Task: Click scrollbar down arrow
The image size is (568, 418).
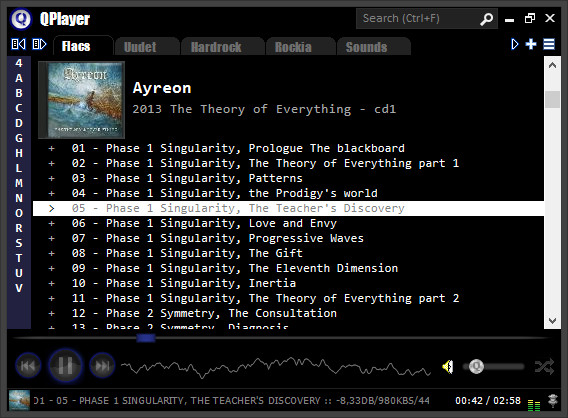Action: [x=552, y=321]
